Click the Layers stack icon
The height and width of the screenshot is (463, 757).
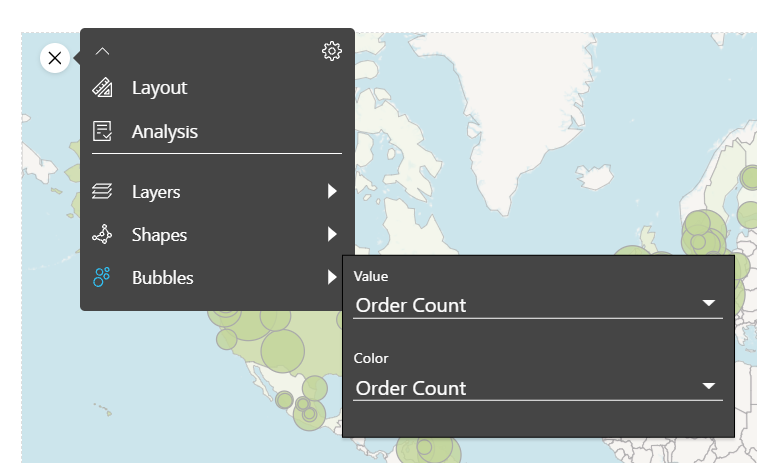pos(102,191)
